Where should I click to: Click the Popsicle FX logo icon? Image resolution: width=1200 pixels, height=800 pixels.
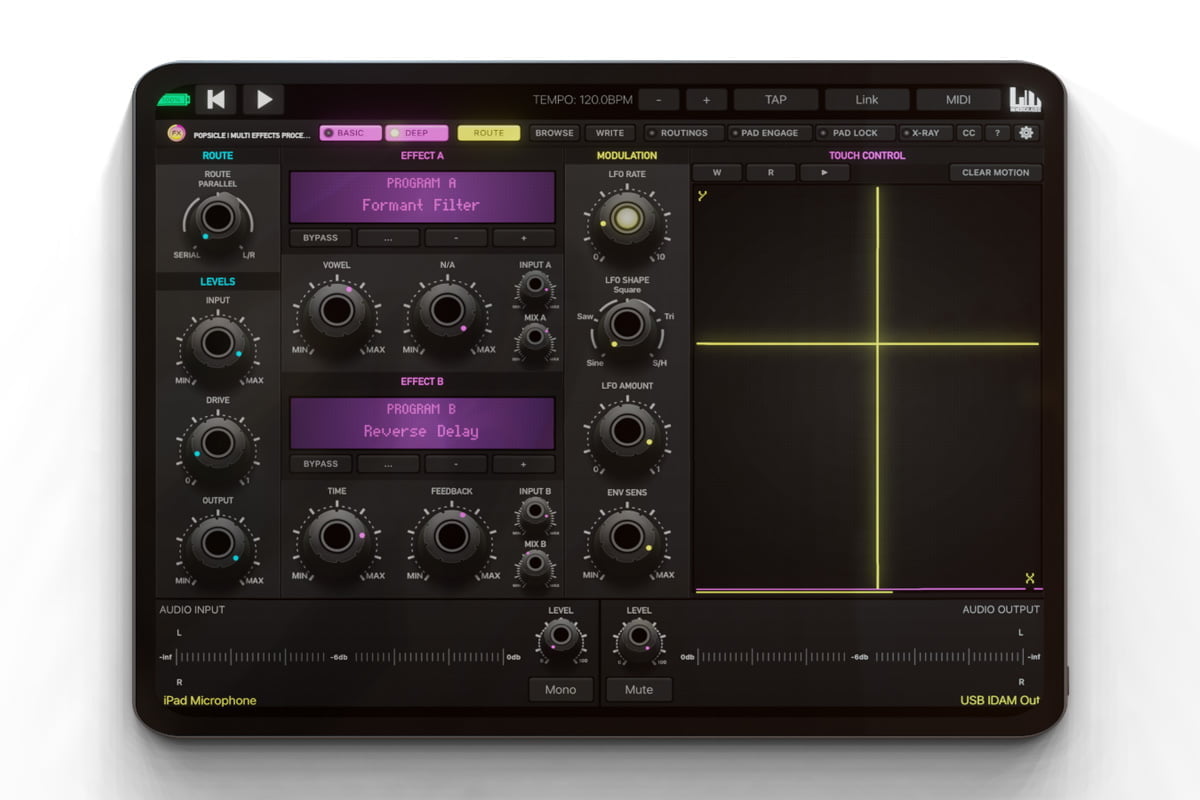pyautogui.click(x=176, y=132)
